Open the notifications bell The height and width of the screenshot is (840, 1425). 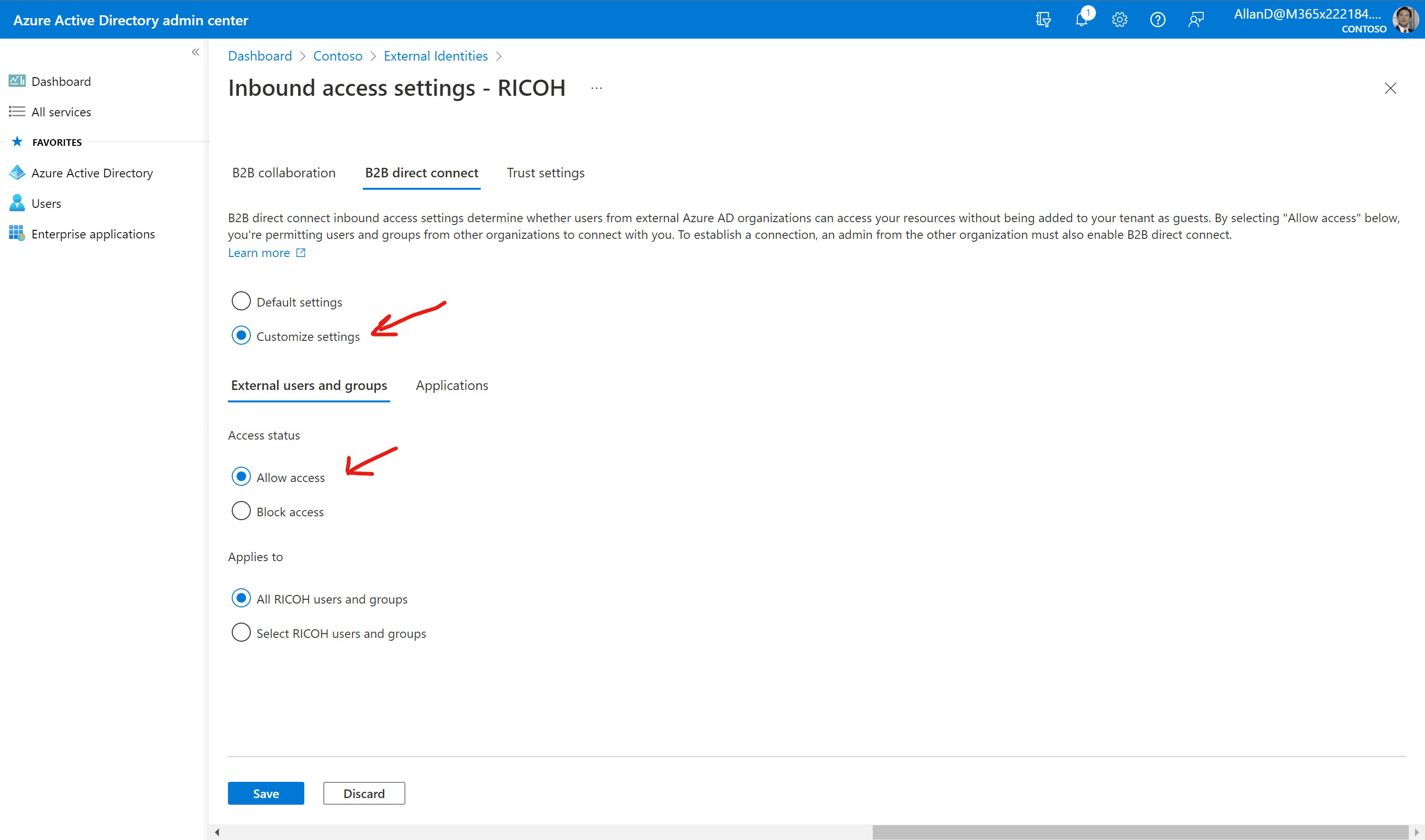pos(1081,20)
